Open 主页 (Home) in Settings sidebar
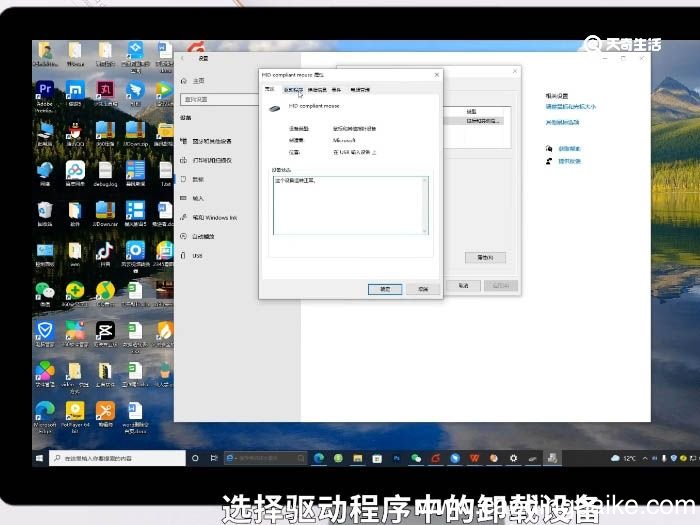700x525 pixels. [193, 81]
